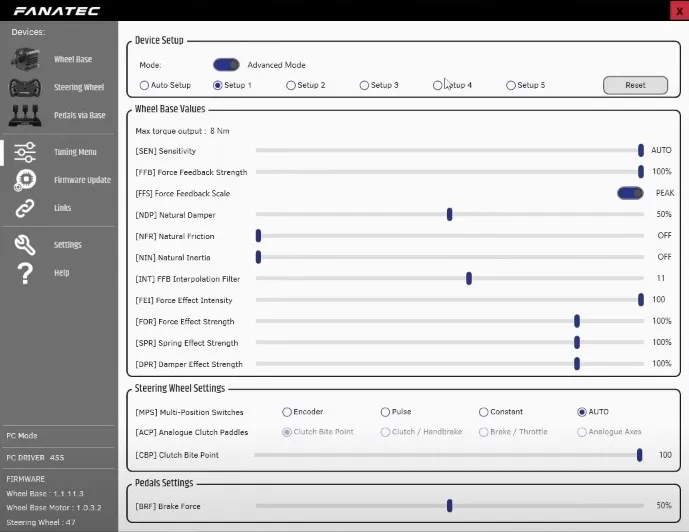Choose AUTO for Multi-Position Switches

tap(582, 412)
